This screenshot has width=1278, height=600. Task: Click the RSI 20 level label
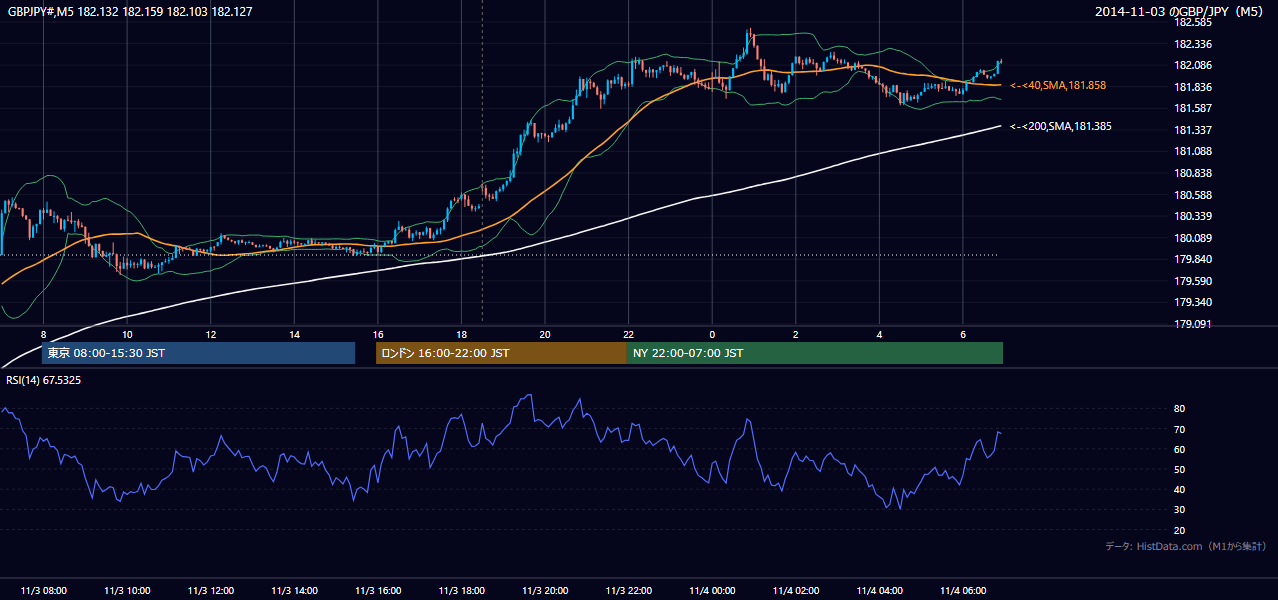(x=1179, y=530)
